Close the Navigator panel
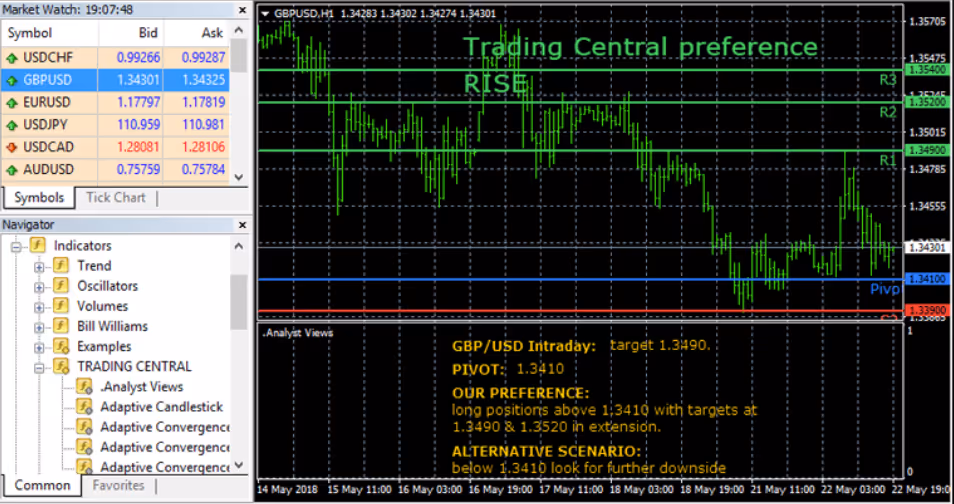The image size is (954, 504). click(x=242, y=225)
